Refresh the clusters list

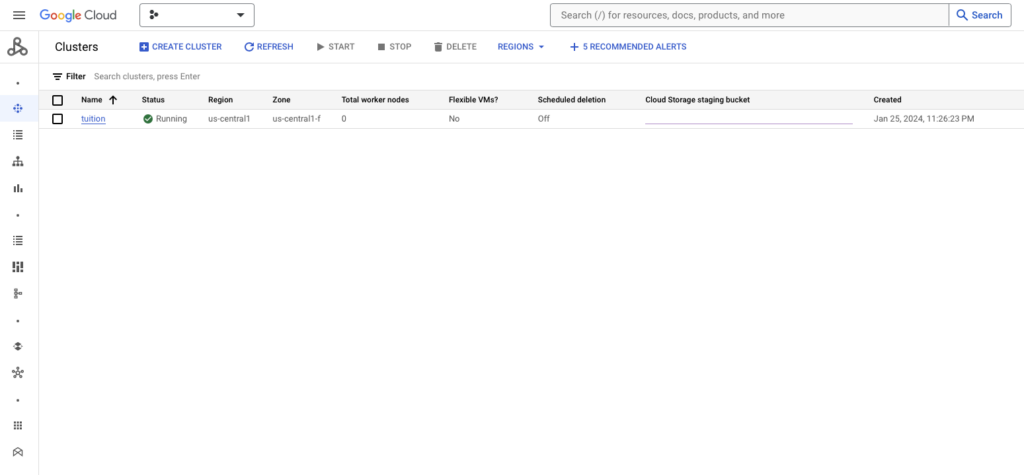[x=269, y=47]
